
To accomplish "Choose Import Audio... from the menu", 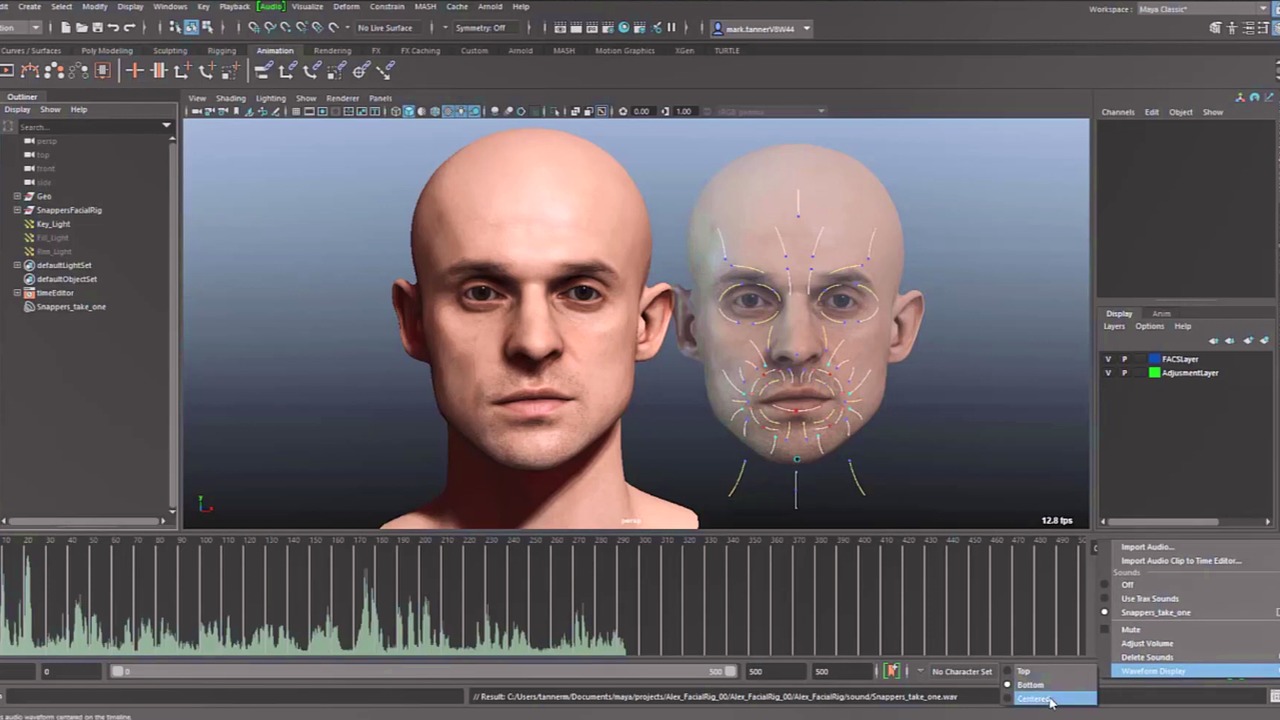I will point(1147,547).
